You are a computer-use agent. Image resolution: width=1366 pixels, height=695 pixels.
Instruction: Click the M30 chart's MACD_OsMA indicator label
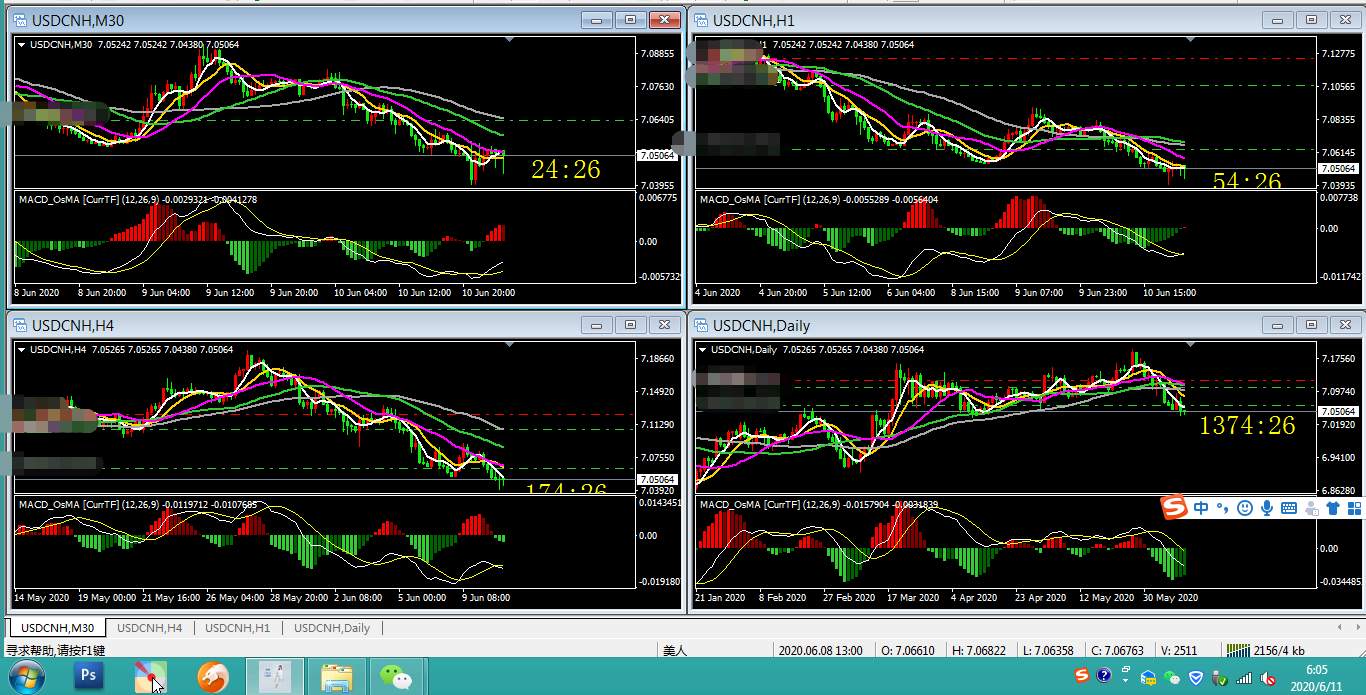[138, 200]
